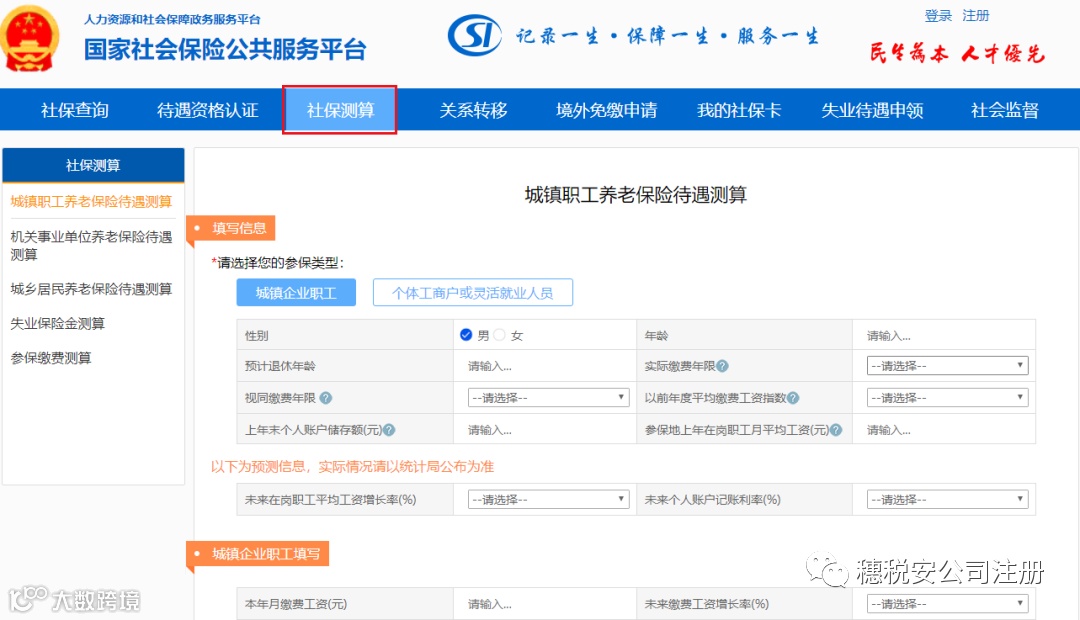Open 城镇职工养老保险待遇测算 in sidebar

click(91, 201)
